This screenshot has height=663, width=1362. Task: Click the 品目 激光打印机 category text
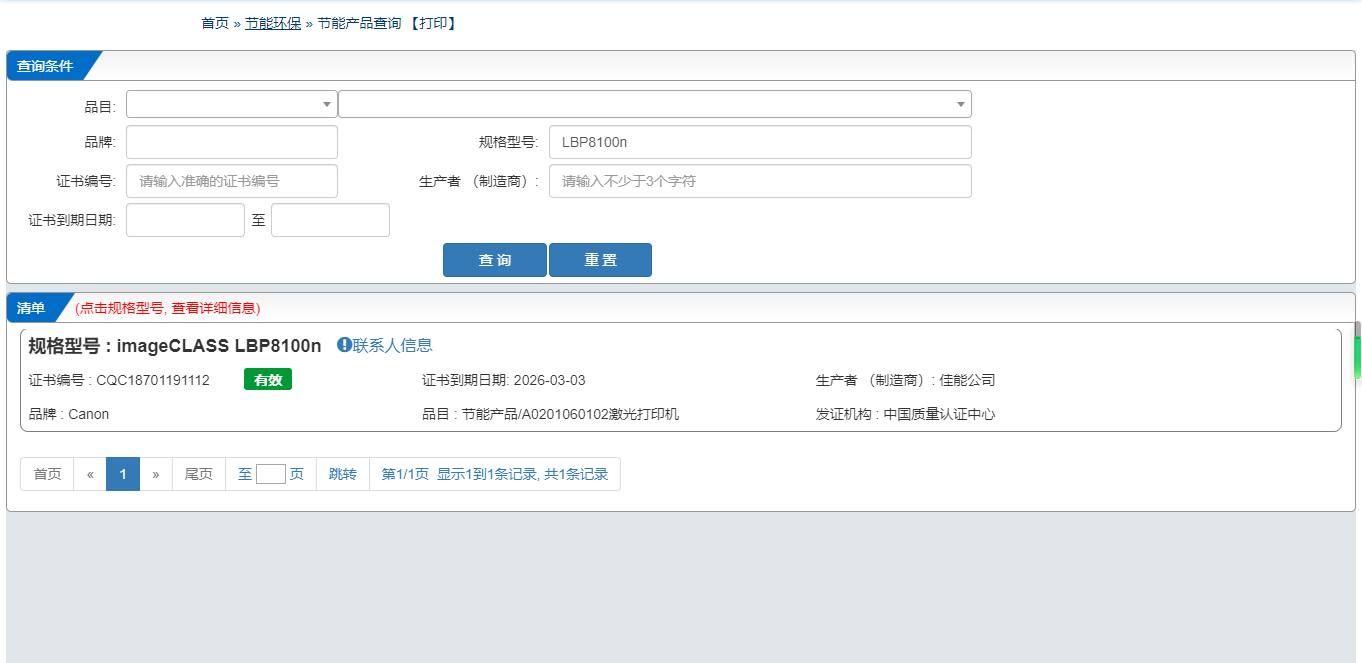click(550, 414)
